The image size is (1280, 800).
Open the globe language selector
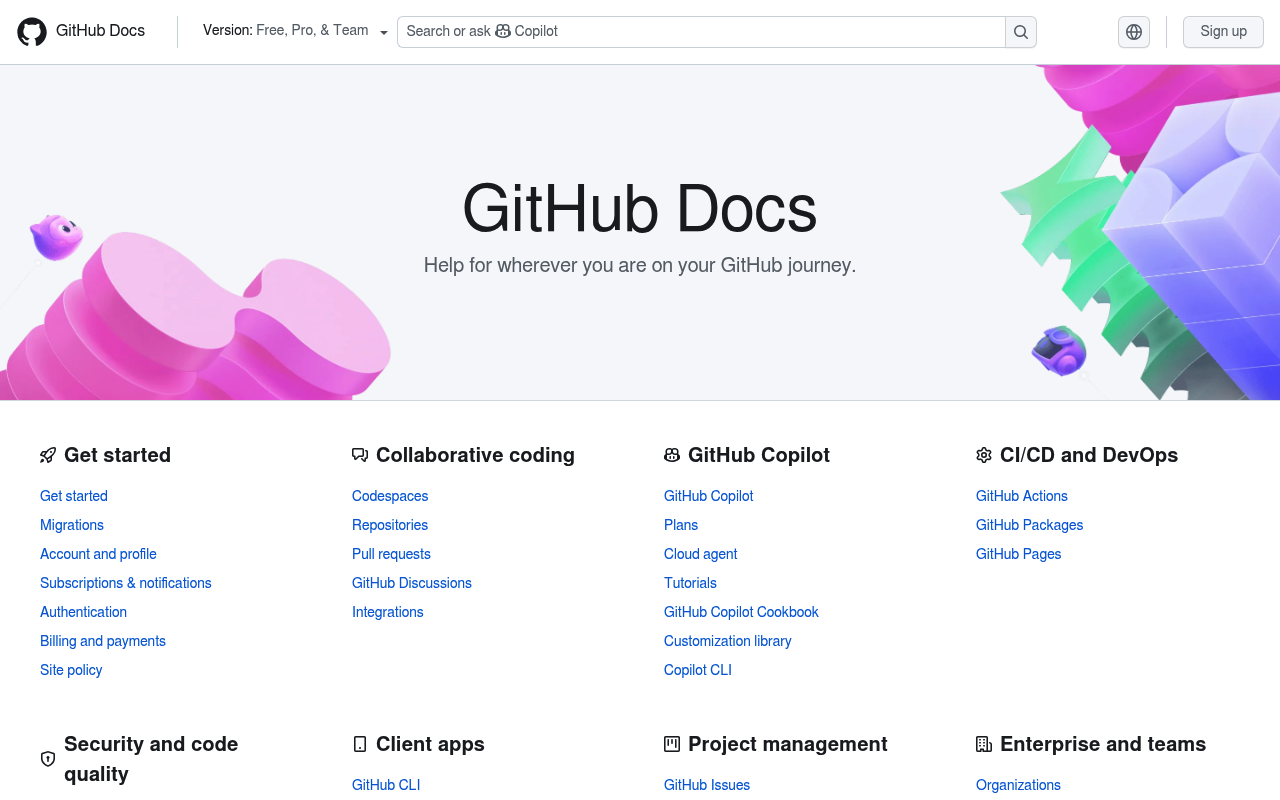1134,32
